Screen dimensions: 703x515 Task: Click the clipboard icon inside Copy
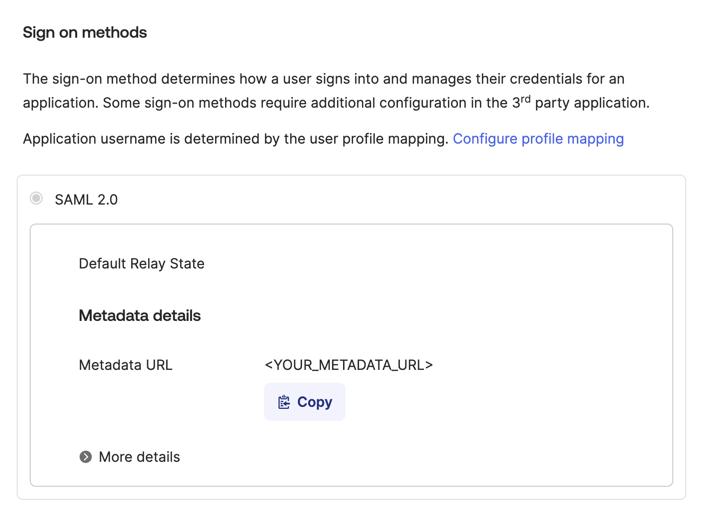(284, 402)
